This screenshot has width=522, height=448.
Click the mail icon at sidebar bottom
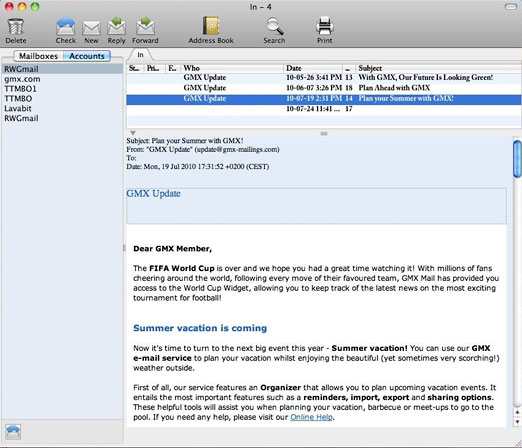coord(13,432)
